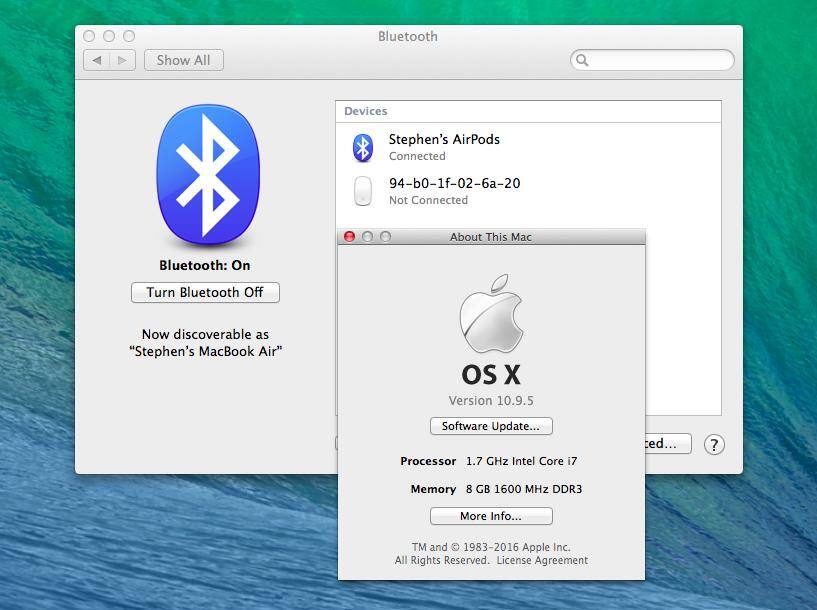
Task: Click the More Info button
Action: click(491, 516)
